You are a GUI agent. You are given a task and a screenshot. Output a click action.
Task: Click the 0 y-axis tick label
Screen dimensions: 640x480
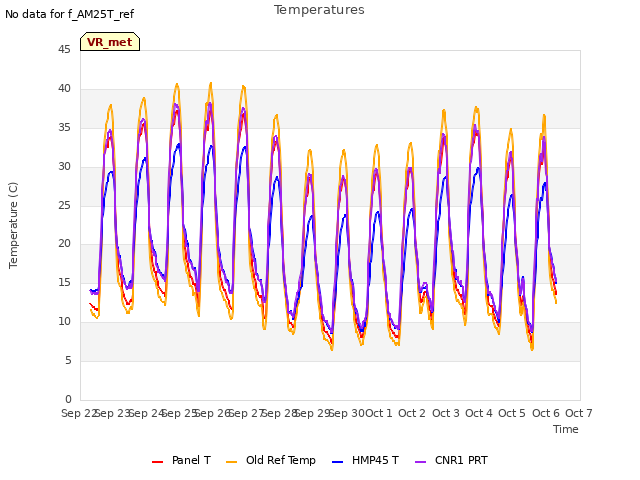(x=68, y=399)
